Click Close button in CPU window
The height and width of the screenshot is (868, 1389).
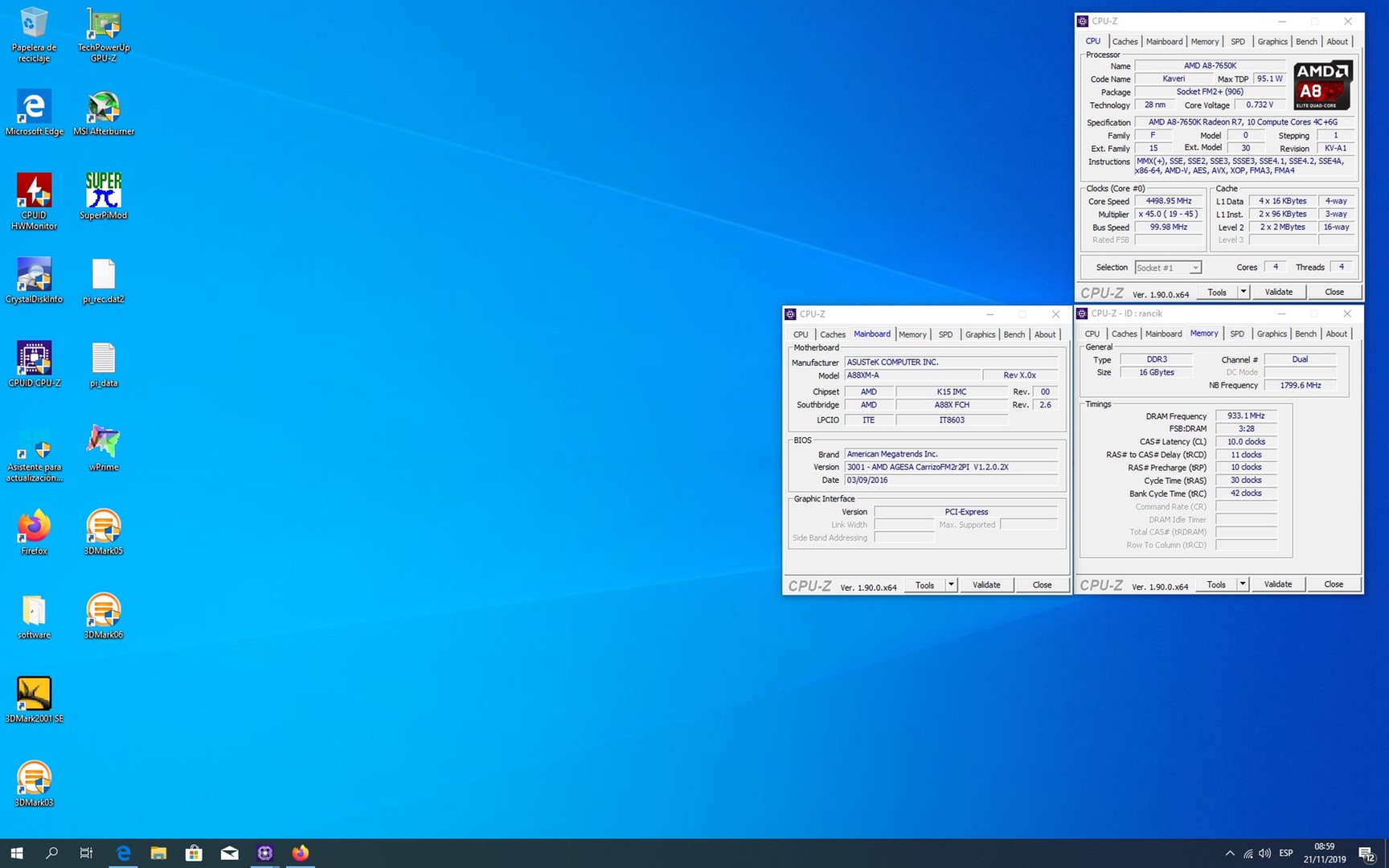pyautogui.click(x=1334, y=292)
